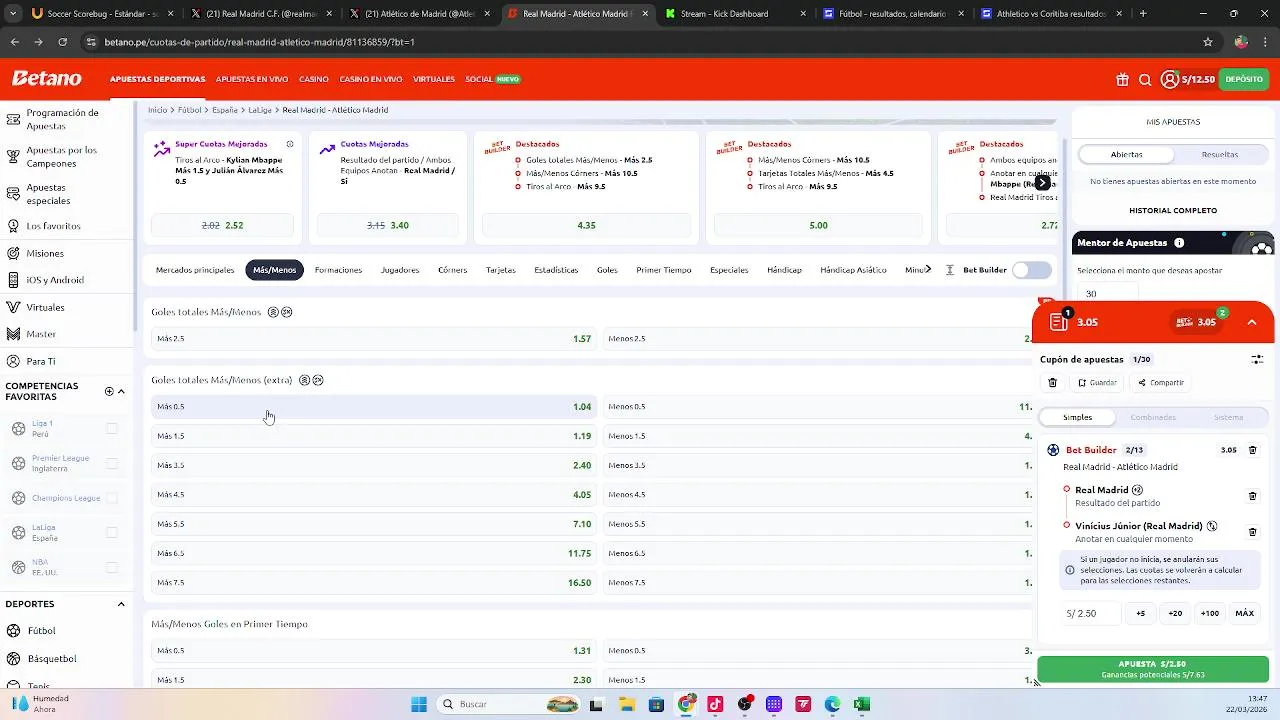Screen dimensions: 1280x720
Task: Select the Córners market tab
Action: coord(452,270)
